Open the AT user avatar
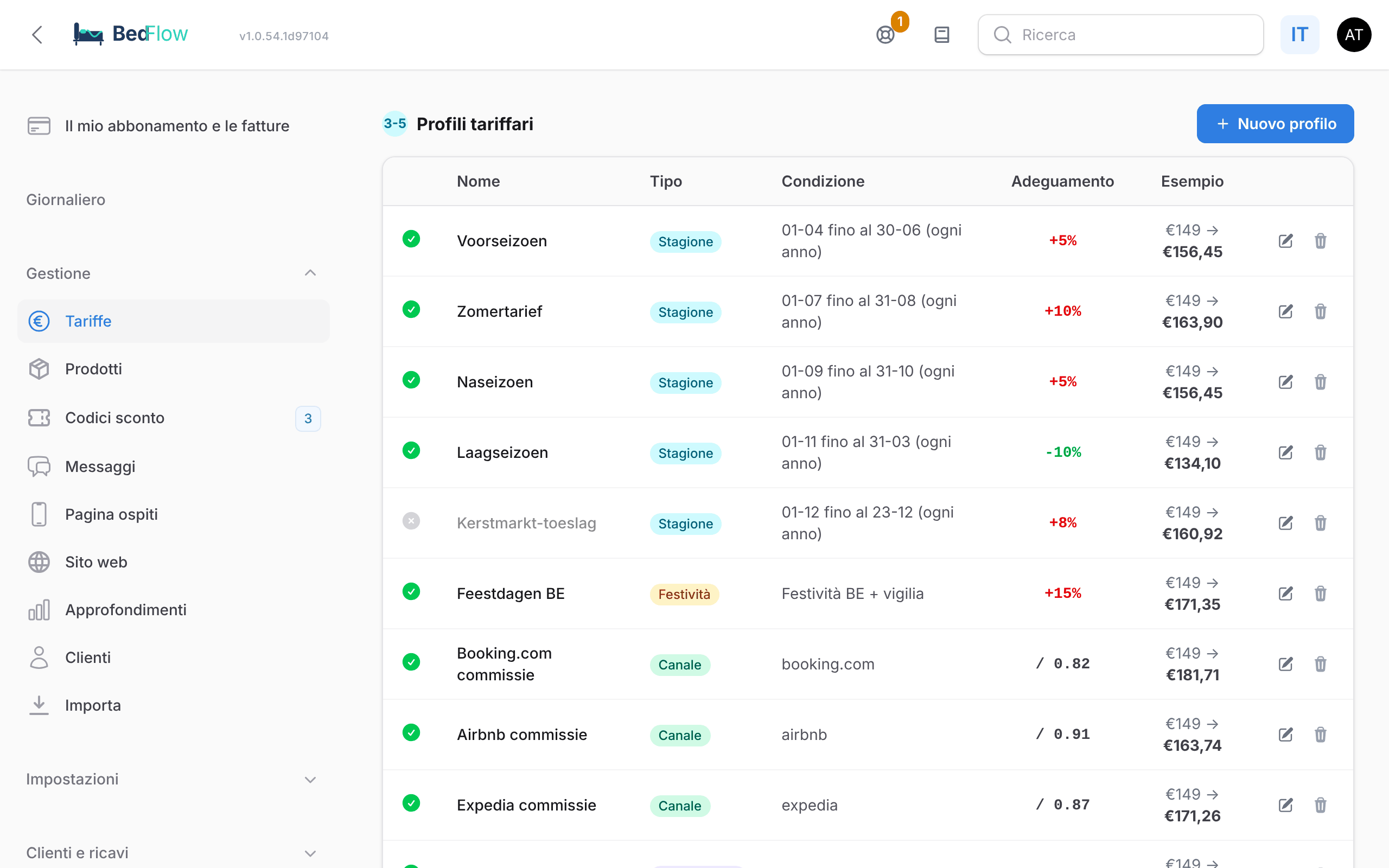 coord(1353,34)
